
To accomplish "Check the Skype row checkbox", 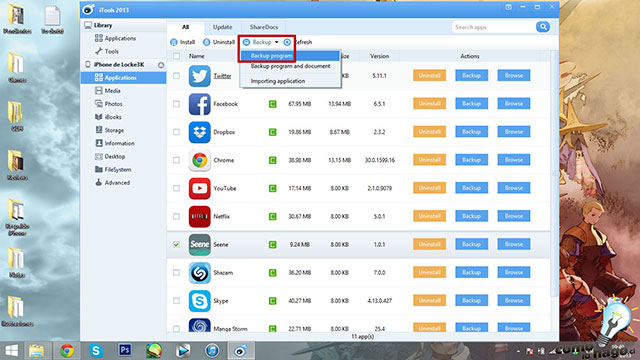I will click(x=176, y=301).
